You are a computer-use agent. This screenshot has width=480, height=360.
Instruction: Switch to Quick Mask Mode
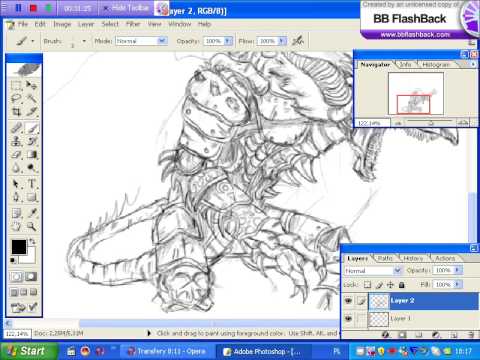[31, 277]
